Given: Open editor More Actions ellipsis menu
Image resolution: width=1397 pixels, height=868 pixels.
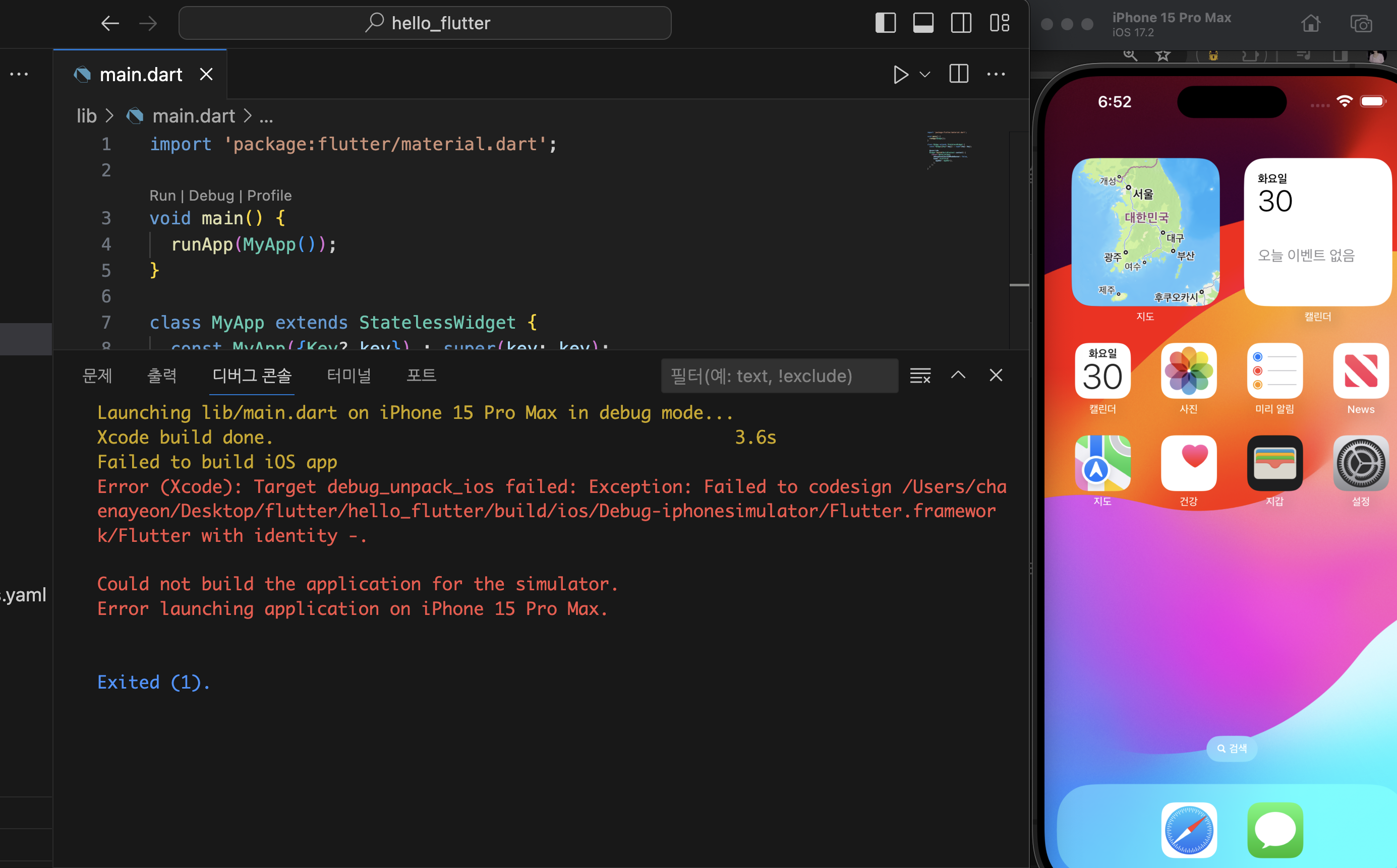Looking at the screenshot, I should pyautogui.click(x=996, y=74).
